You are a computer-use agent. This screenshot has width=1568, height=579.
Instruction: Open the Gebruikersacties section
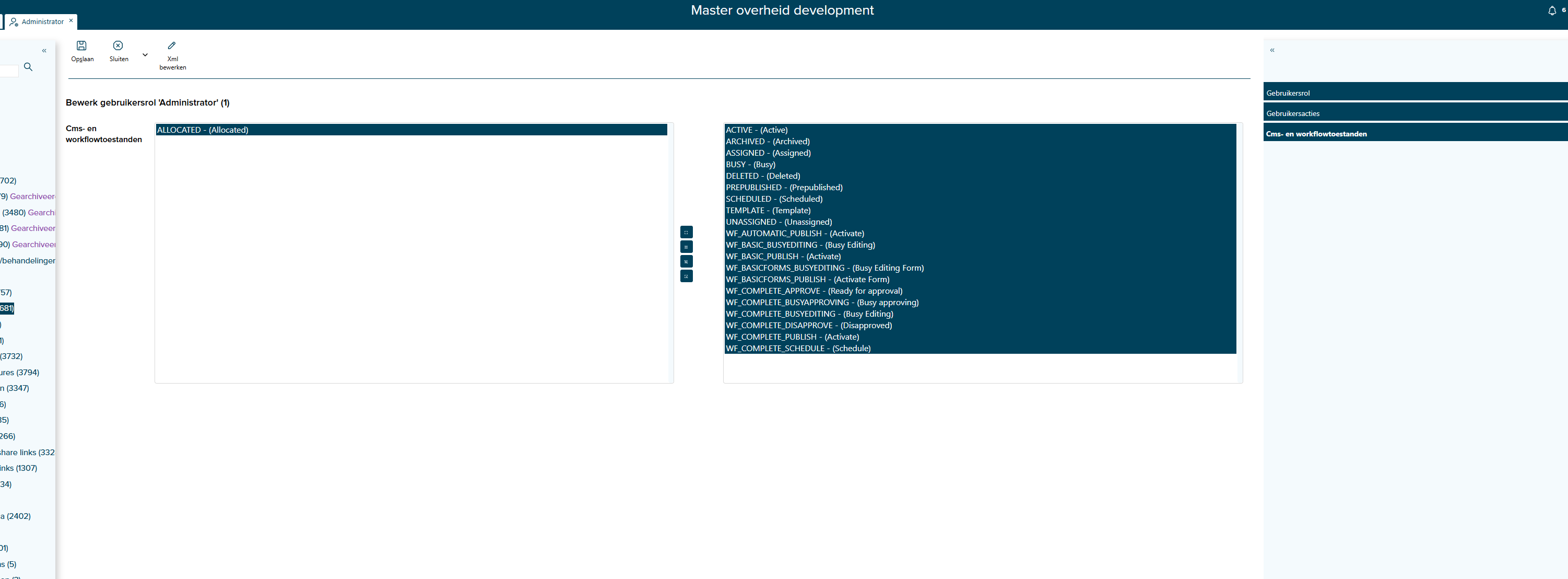pos(1293,113)
